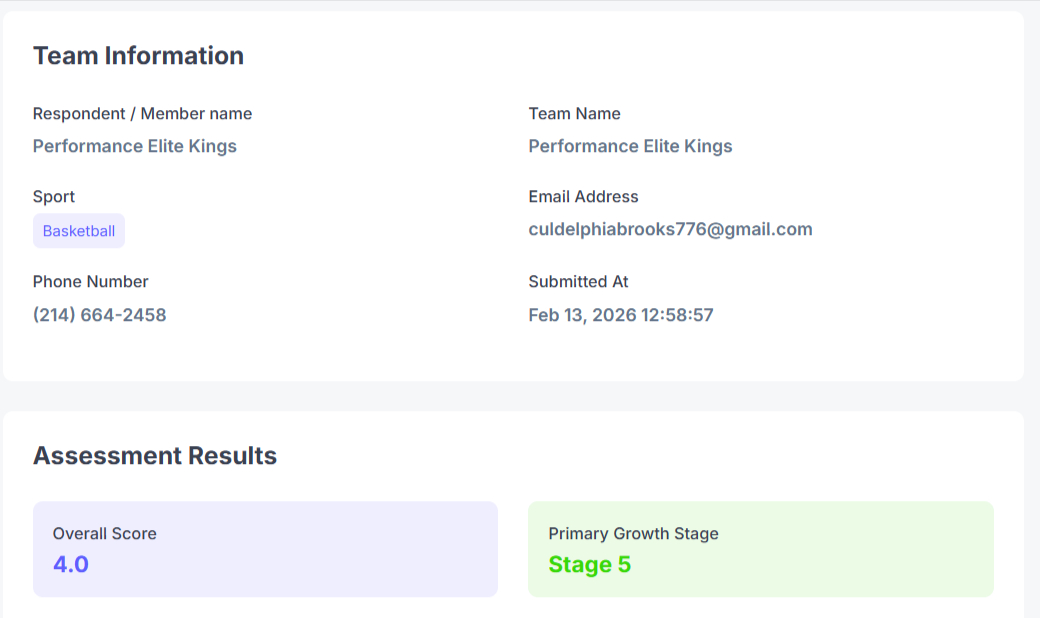Click the 4.0 overall score value
Screen dimensions: 1040x618
point(71,564)
